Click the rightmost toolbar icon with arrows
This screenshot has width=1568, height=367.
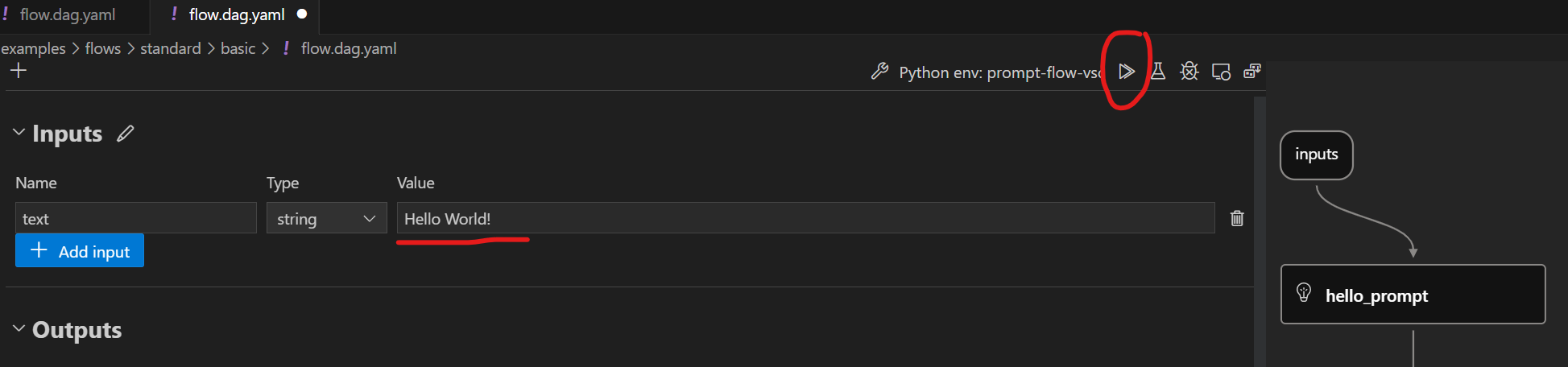coord(1252,72)
